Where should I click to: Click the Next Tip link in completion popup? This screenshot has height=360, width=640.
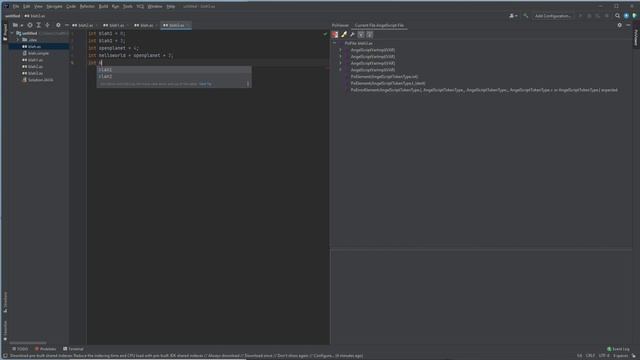pos(205,84)
